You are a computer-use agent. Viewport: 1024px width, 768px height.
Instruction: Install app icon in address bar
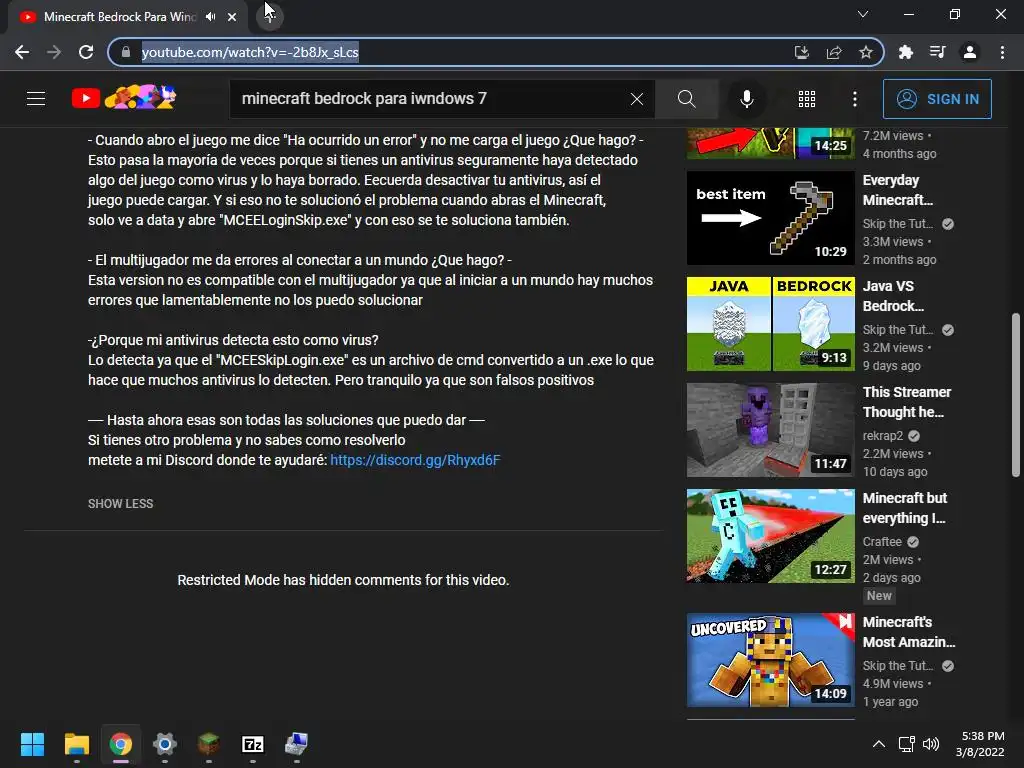pyautogui.click(x=801, y=52)
